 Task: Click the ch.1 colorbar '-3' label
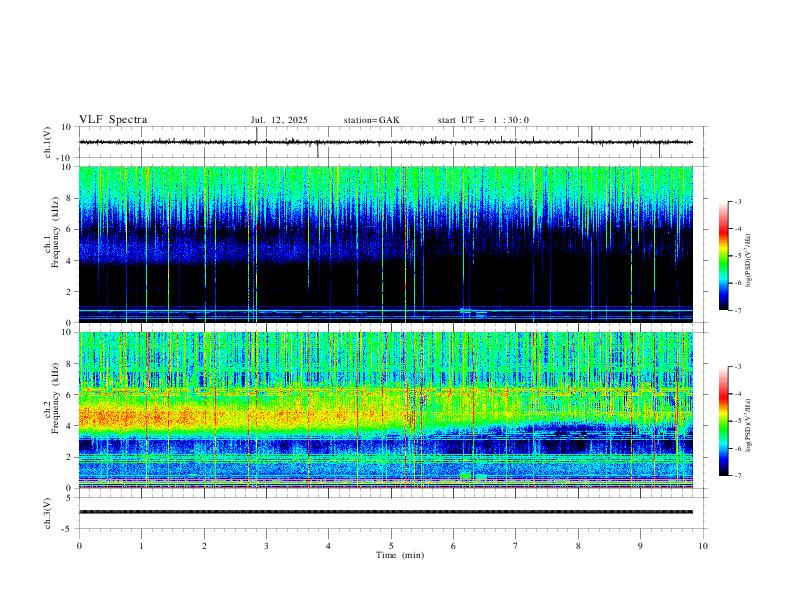click(737, 201)
